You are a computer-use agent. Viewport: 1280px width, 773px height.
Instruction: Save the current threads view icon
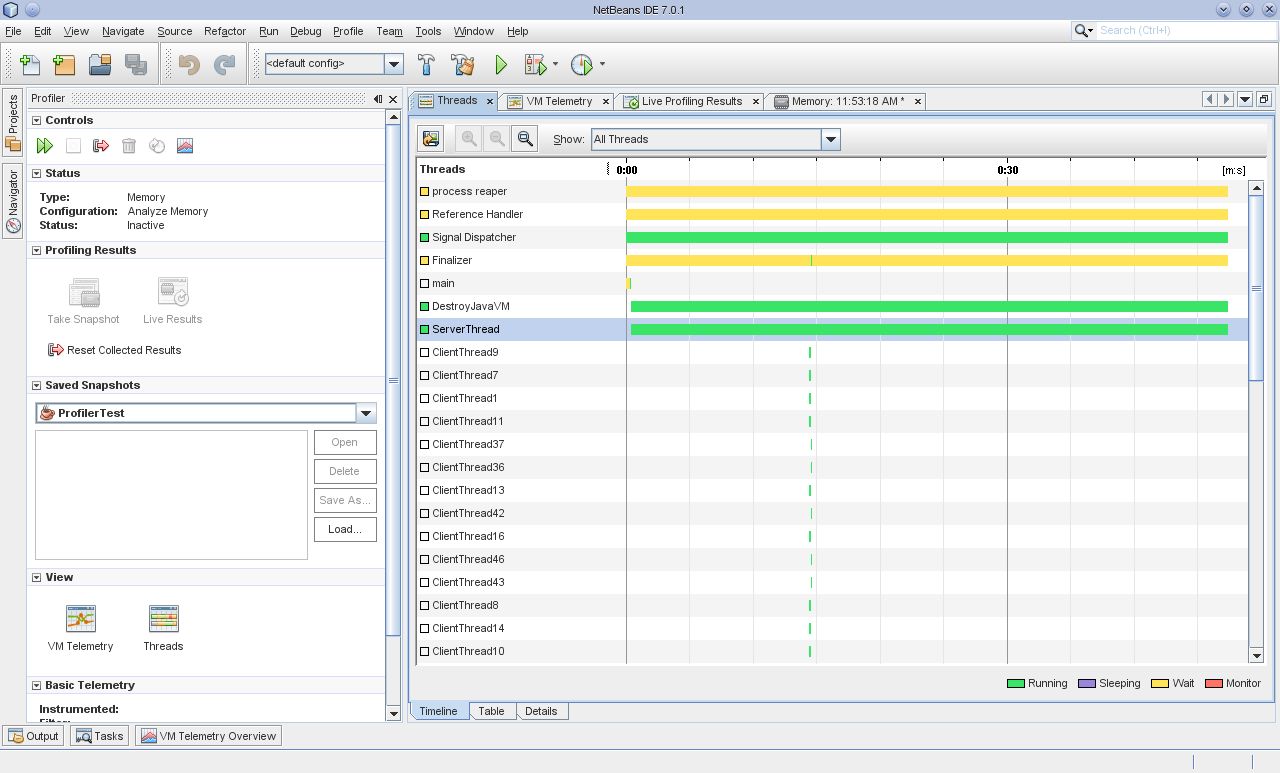tap(431, 139)
